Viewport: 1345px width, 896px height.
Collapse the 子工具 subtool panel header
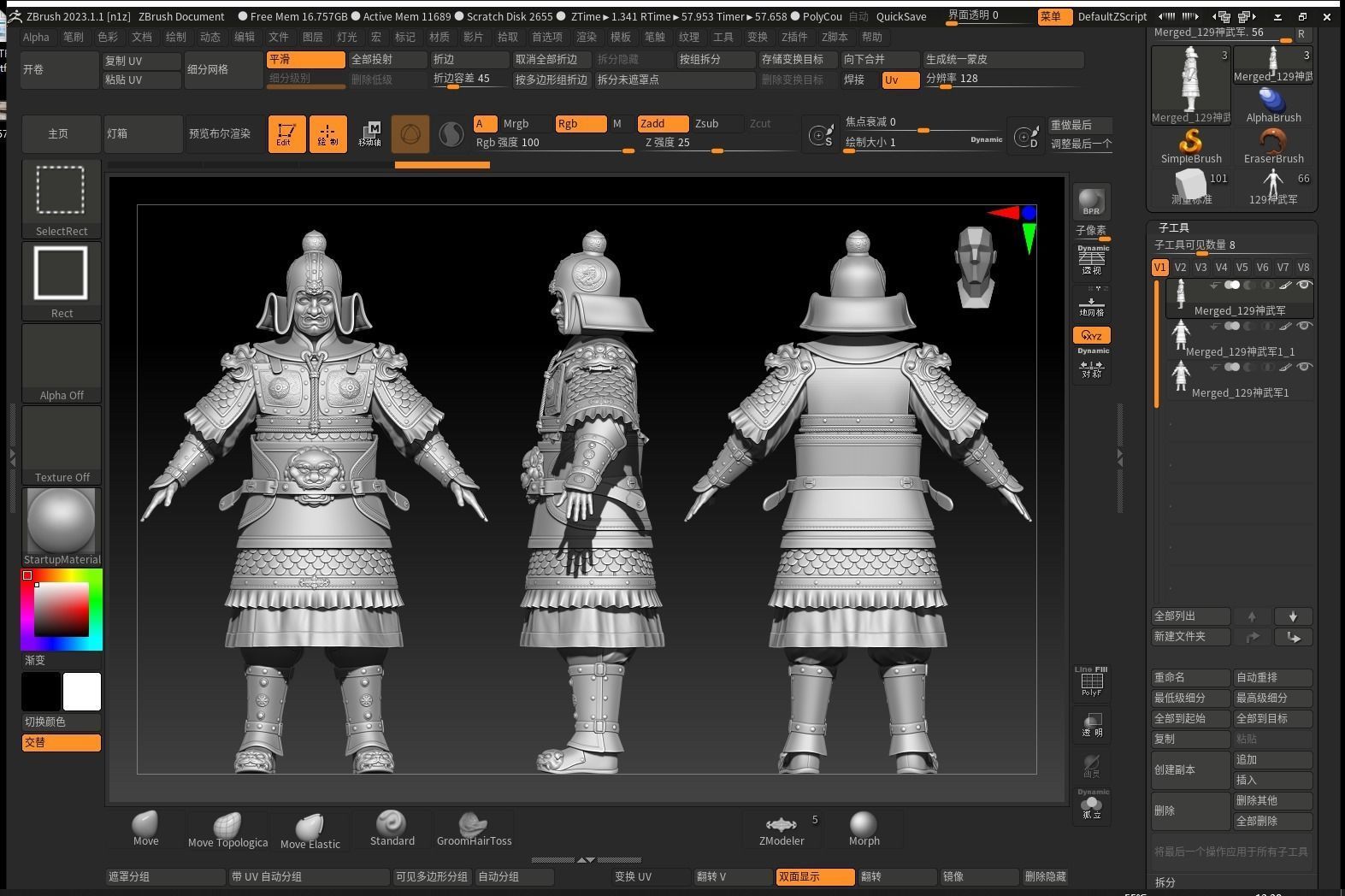pos(1174,227)
